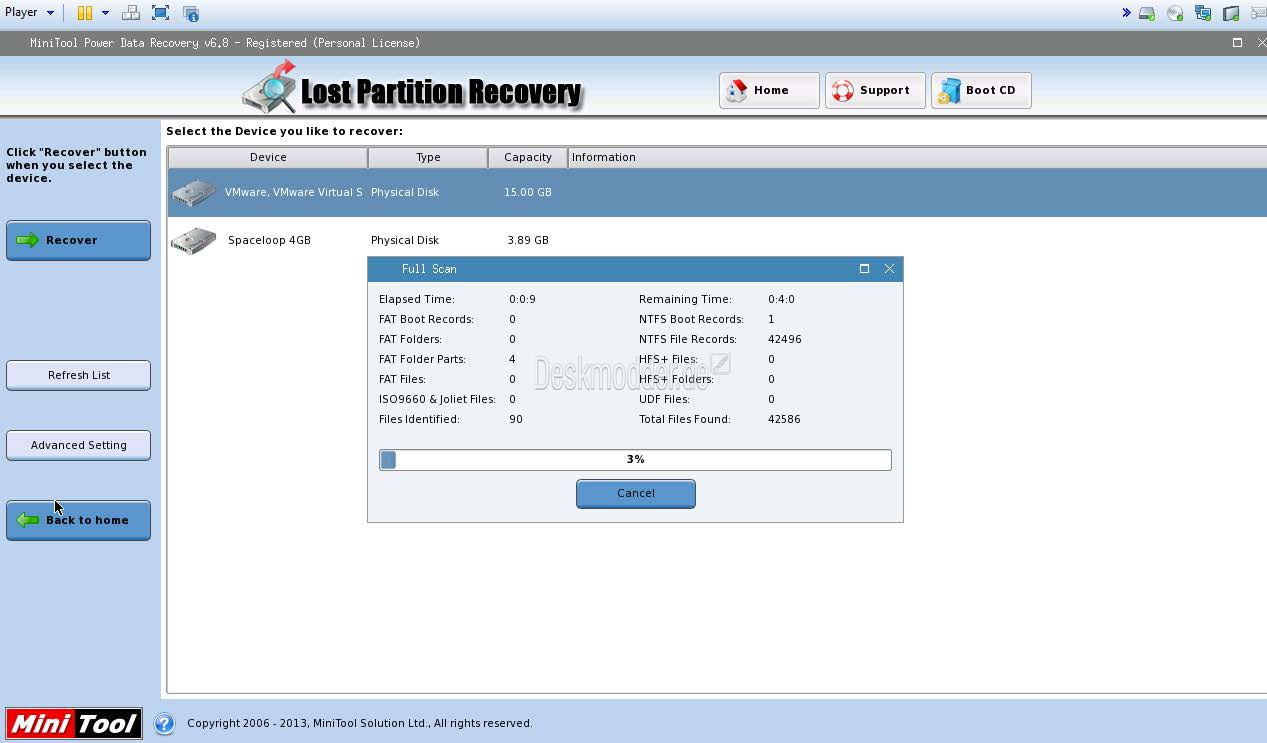The height and width of the screenshot is (743, 1267).
Task: Click the 15.00 GB capacity cell
Action: click(x=528, y=192)
